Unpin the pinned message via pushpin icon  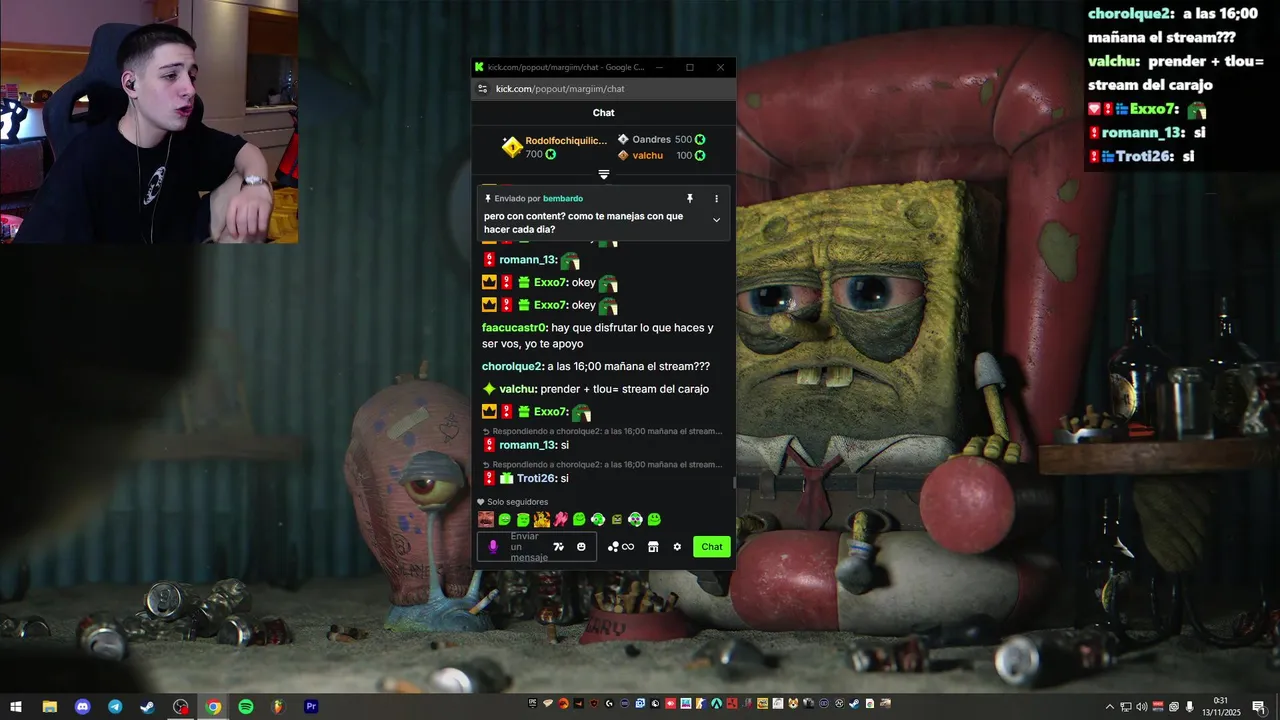tap(689, 199)
